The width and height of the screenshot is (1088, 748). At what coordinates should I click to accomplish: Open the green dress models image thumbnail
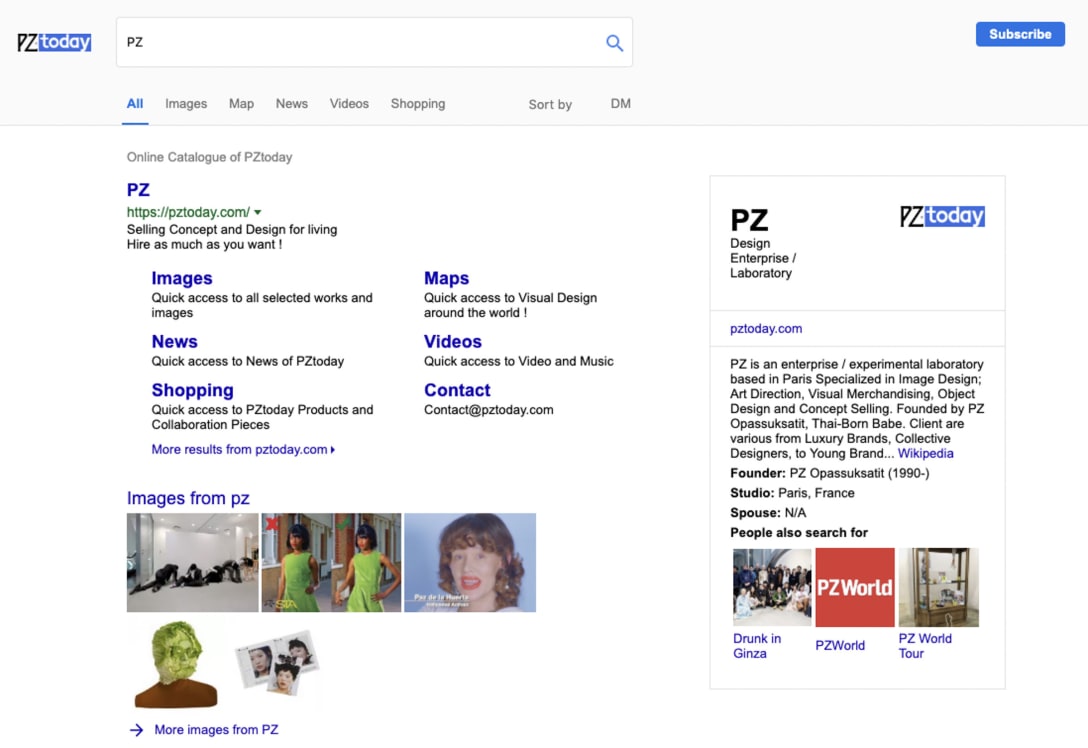point(331,563)
